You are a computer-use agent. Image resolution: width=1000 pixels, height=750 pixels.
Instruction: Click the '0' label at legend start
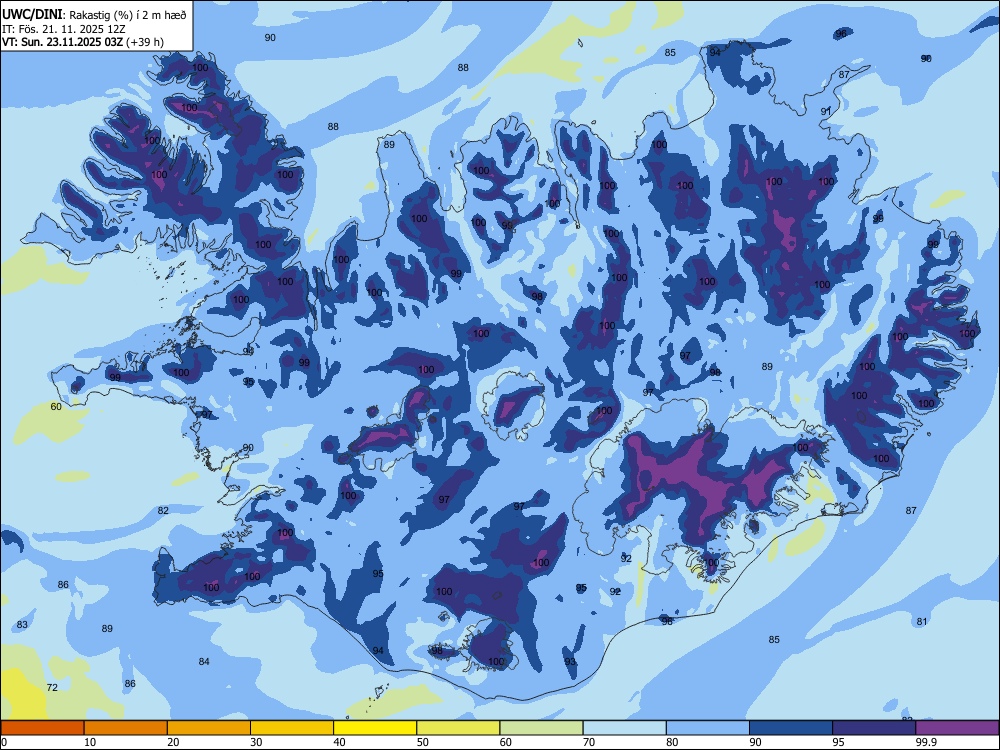pos(4,742)
